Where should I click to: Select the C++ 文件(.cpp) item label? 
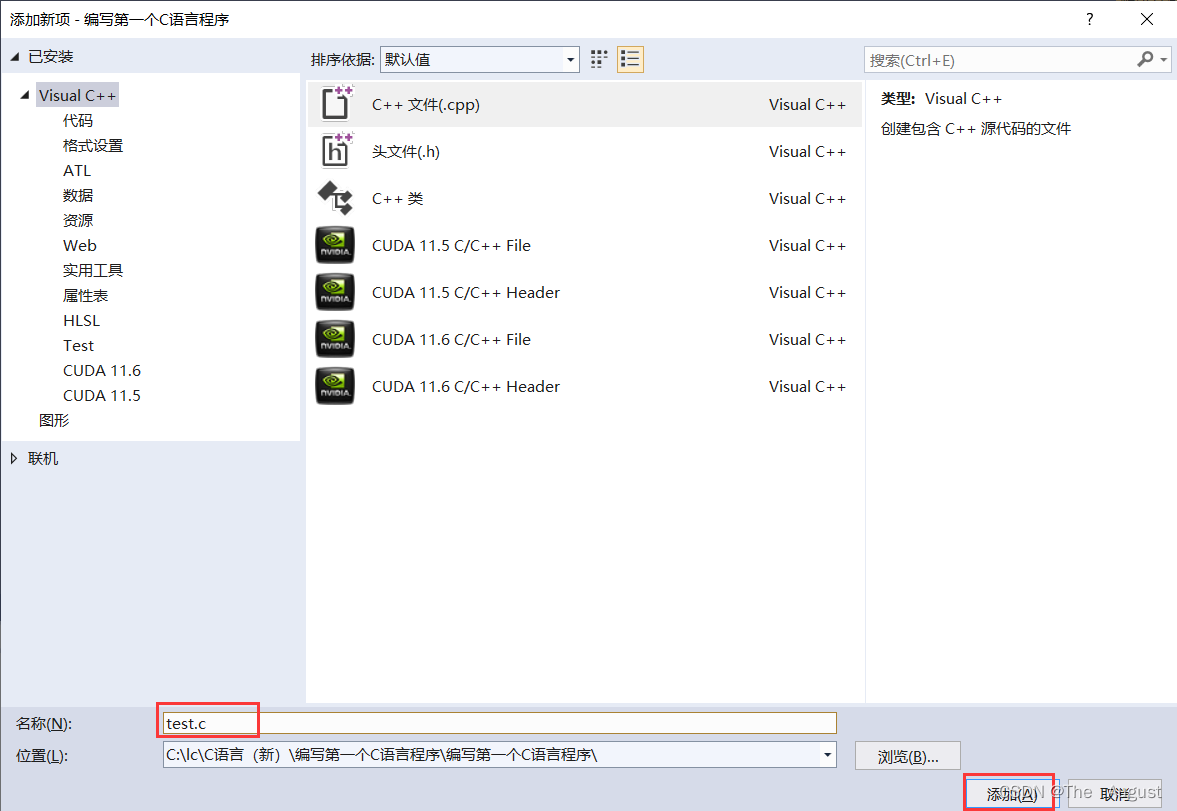click(x=426, y=104)
